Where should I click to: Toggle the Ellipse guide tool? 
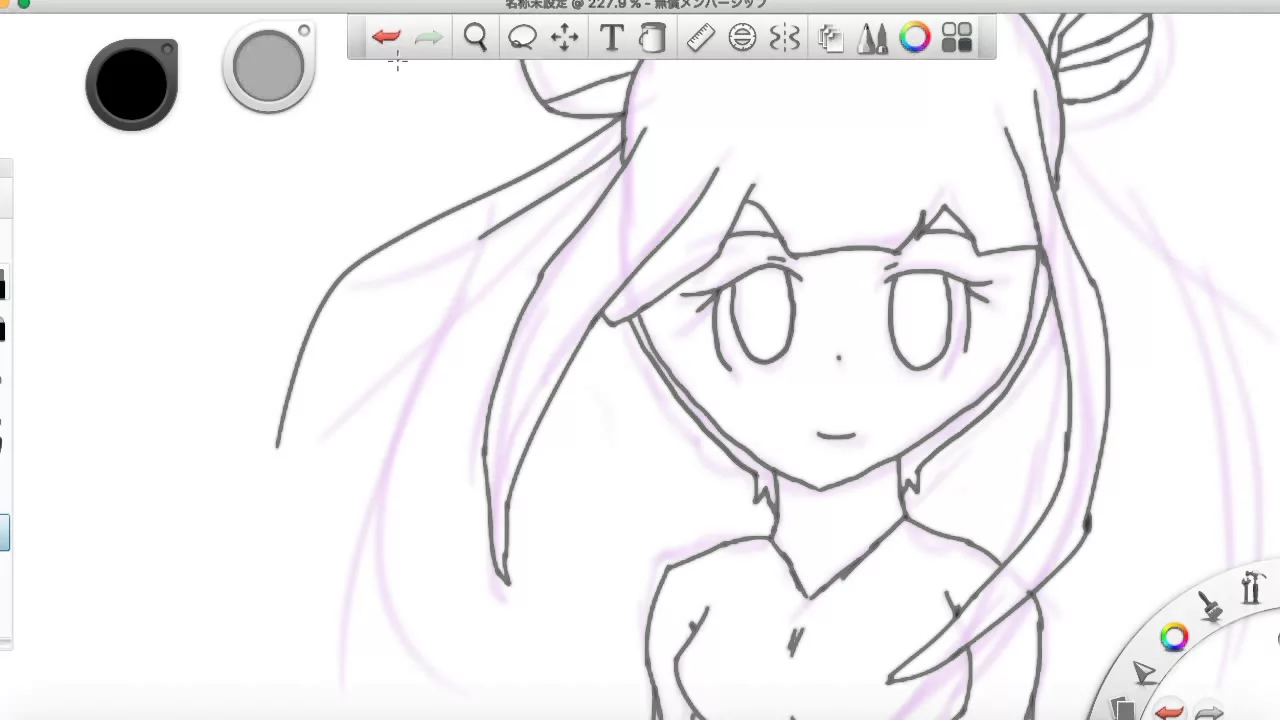click(x=742, y=38)
